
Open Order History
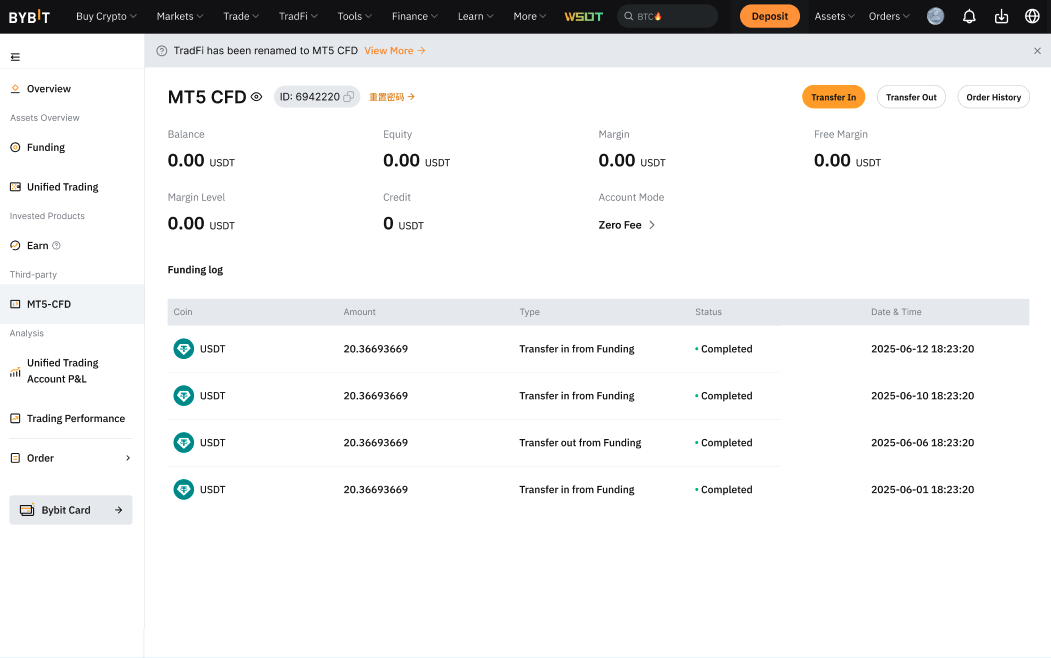click(993, 97)
